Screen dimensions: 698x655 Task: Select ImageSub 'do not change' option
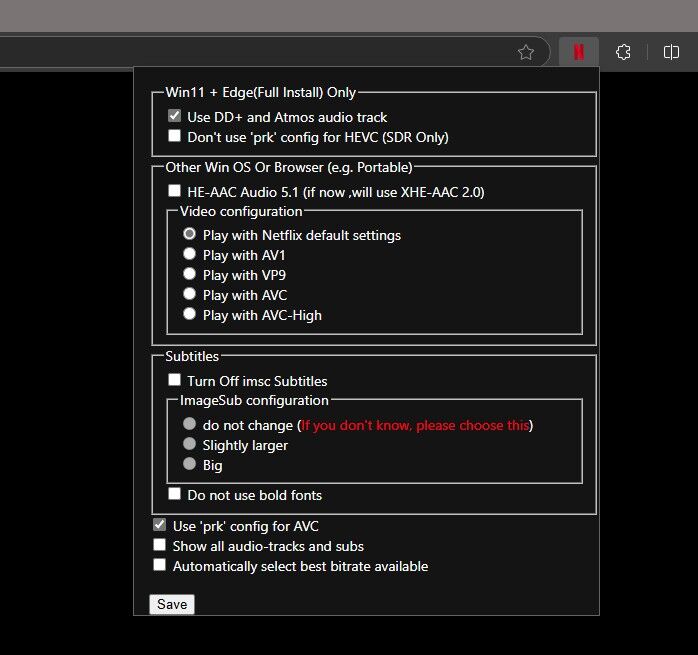point(190,423)
